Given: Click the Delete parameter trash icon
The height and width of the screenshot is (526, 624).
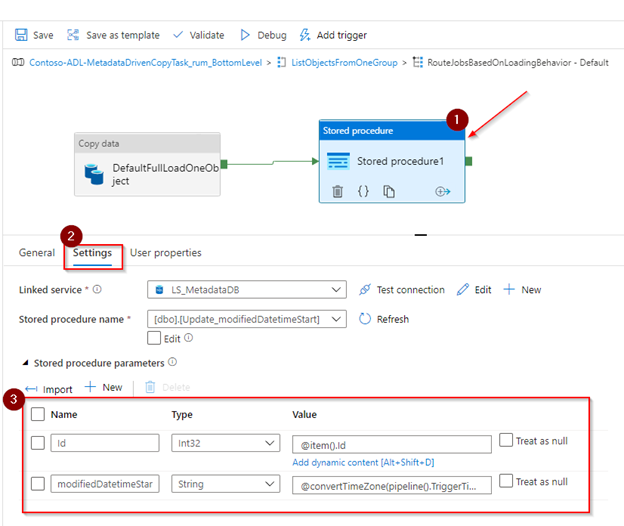Looking at the screenshot, I should (150, 387).
